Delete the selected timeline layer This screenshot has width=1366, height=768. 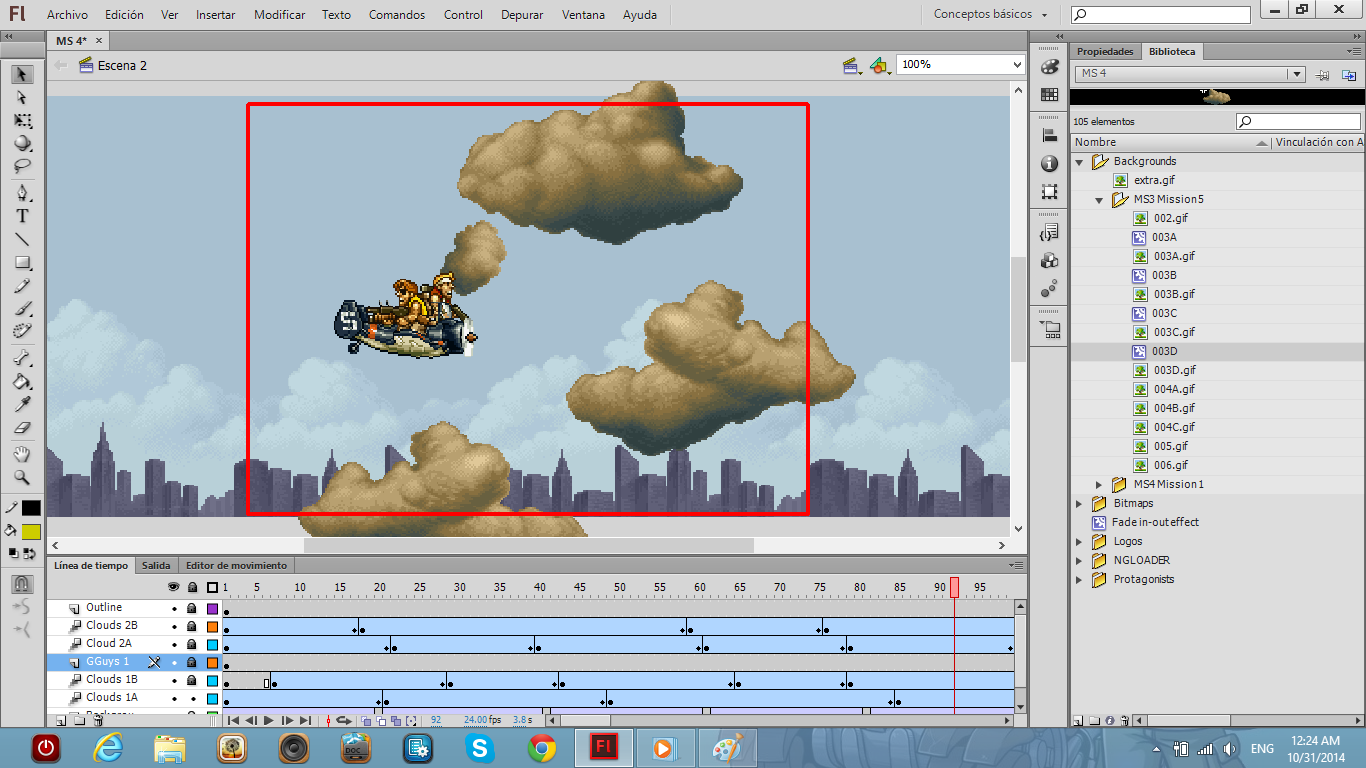point(97,720)
